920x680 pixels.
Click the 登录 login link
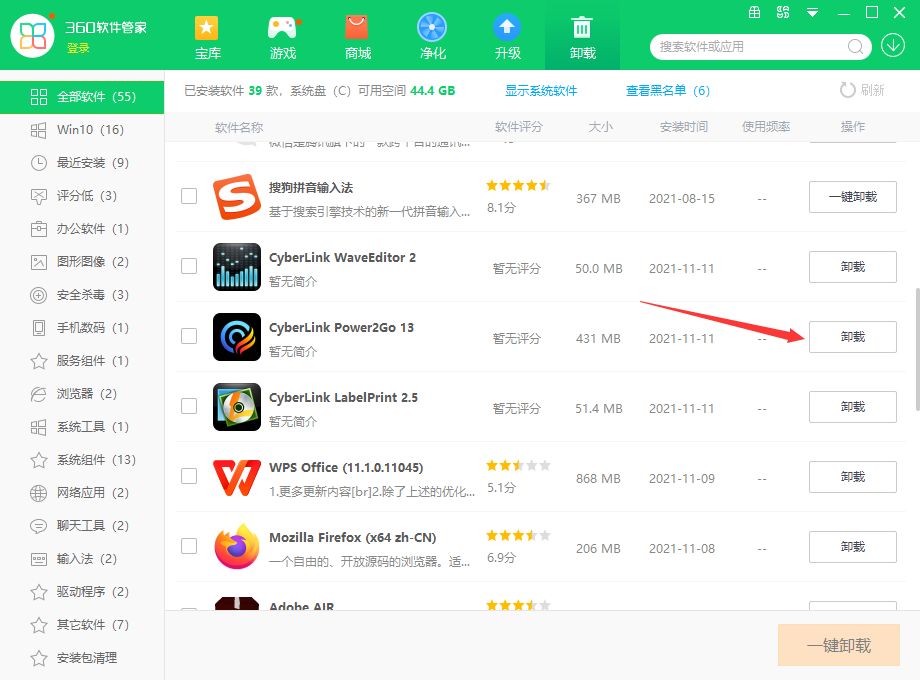[x=78, y=49]
